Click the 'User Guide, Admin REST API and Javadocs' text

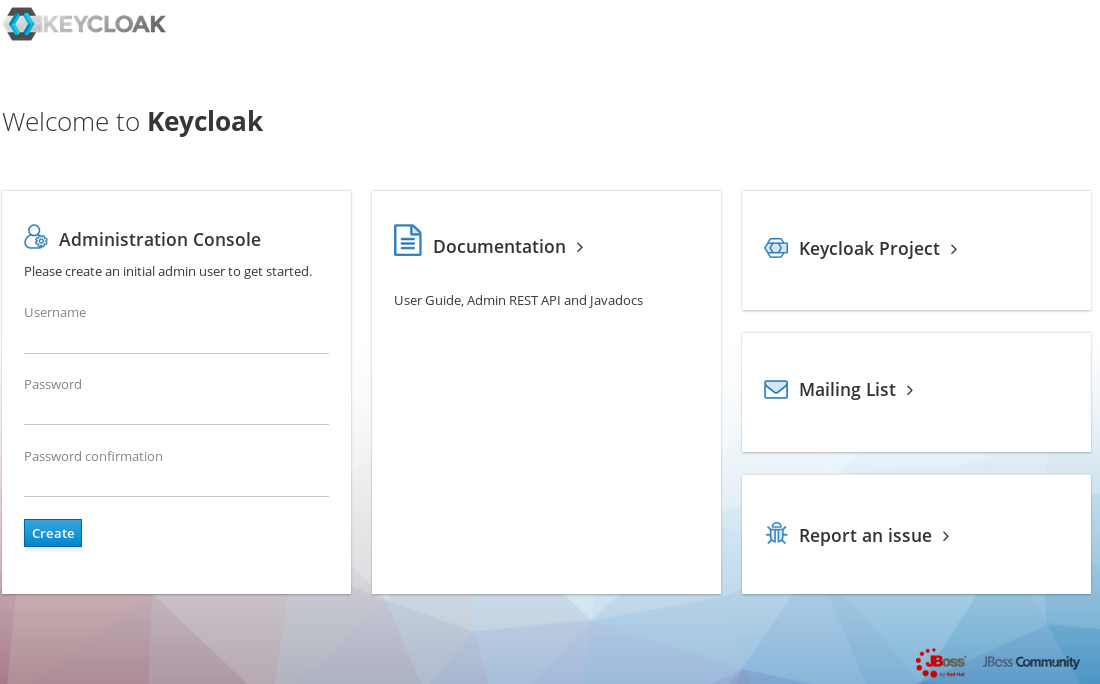(518, 300)
